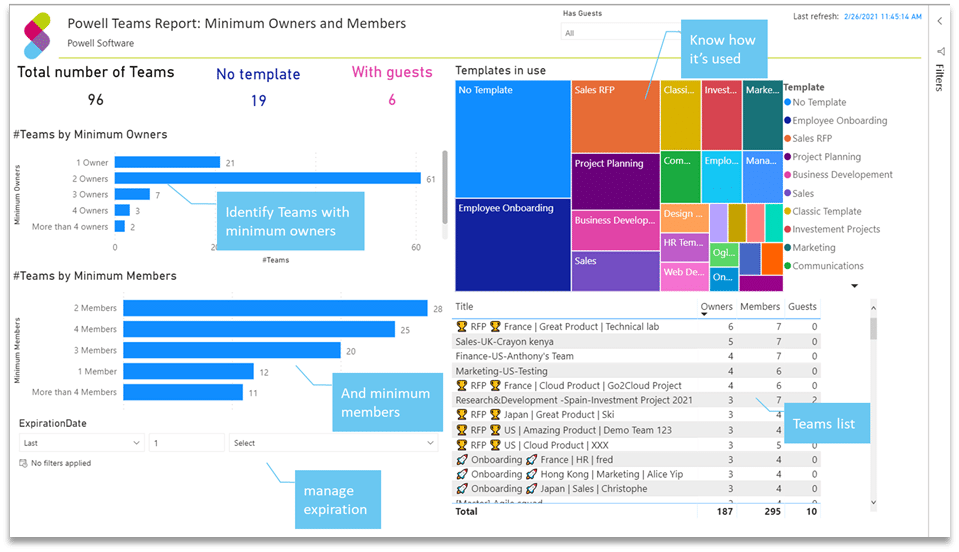
Task: Click the Investement Projects legend entry
Action: click(x=832, y=229)
